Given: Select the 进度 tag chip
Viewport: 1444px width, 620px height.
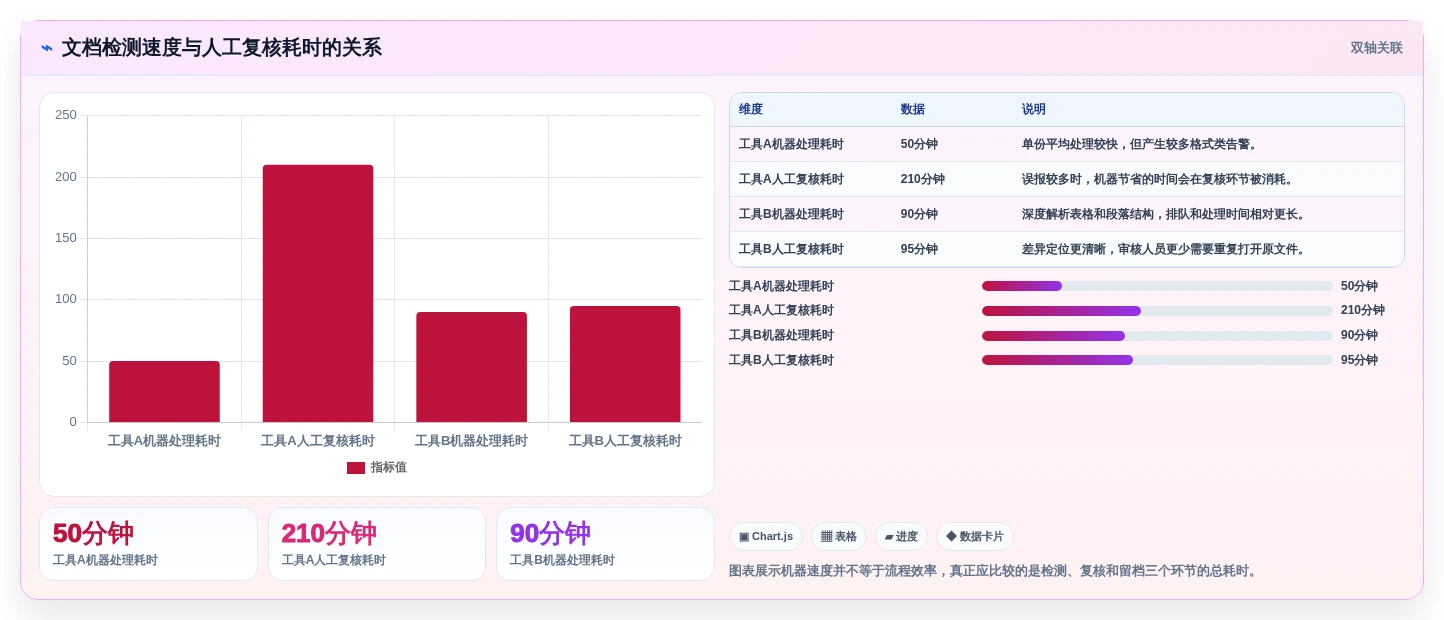Looking at the screenshot, I should point(901,537).
